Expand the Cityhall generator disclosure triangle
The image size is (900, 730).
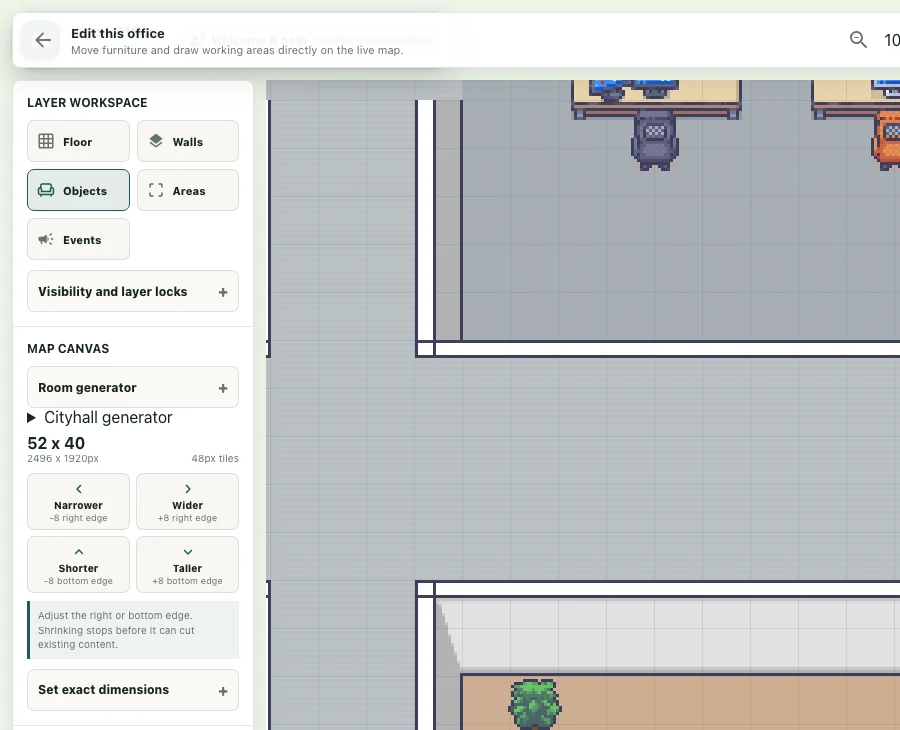click(32, 418)
